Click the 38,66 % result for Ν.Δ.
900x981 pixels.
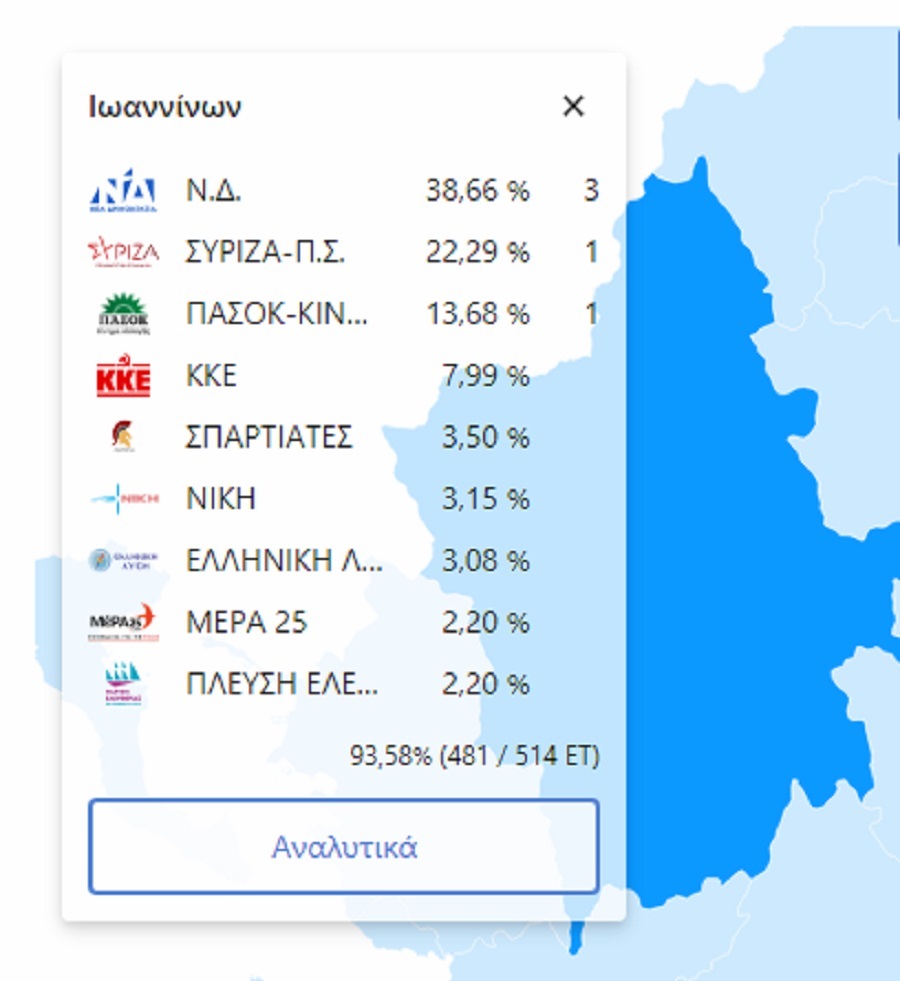477,191
